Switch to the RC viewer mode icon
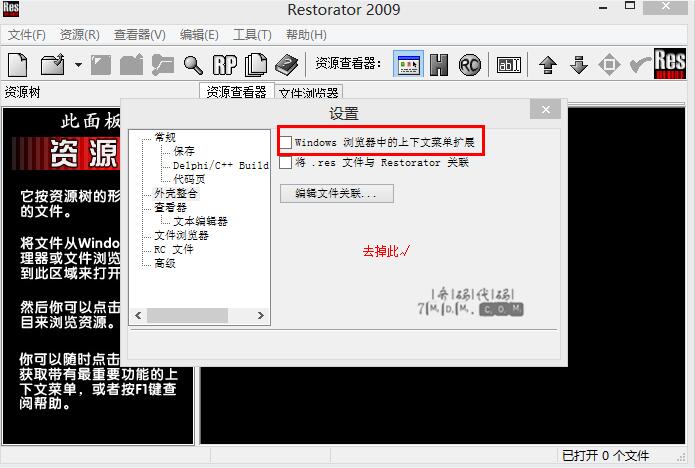The width and height of the screenshot is (695, 468). [470, 65]
